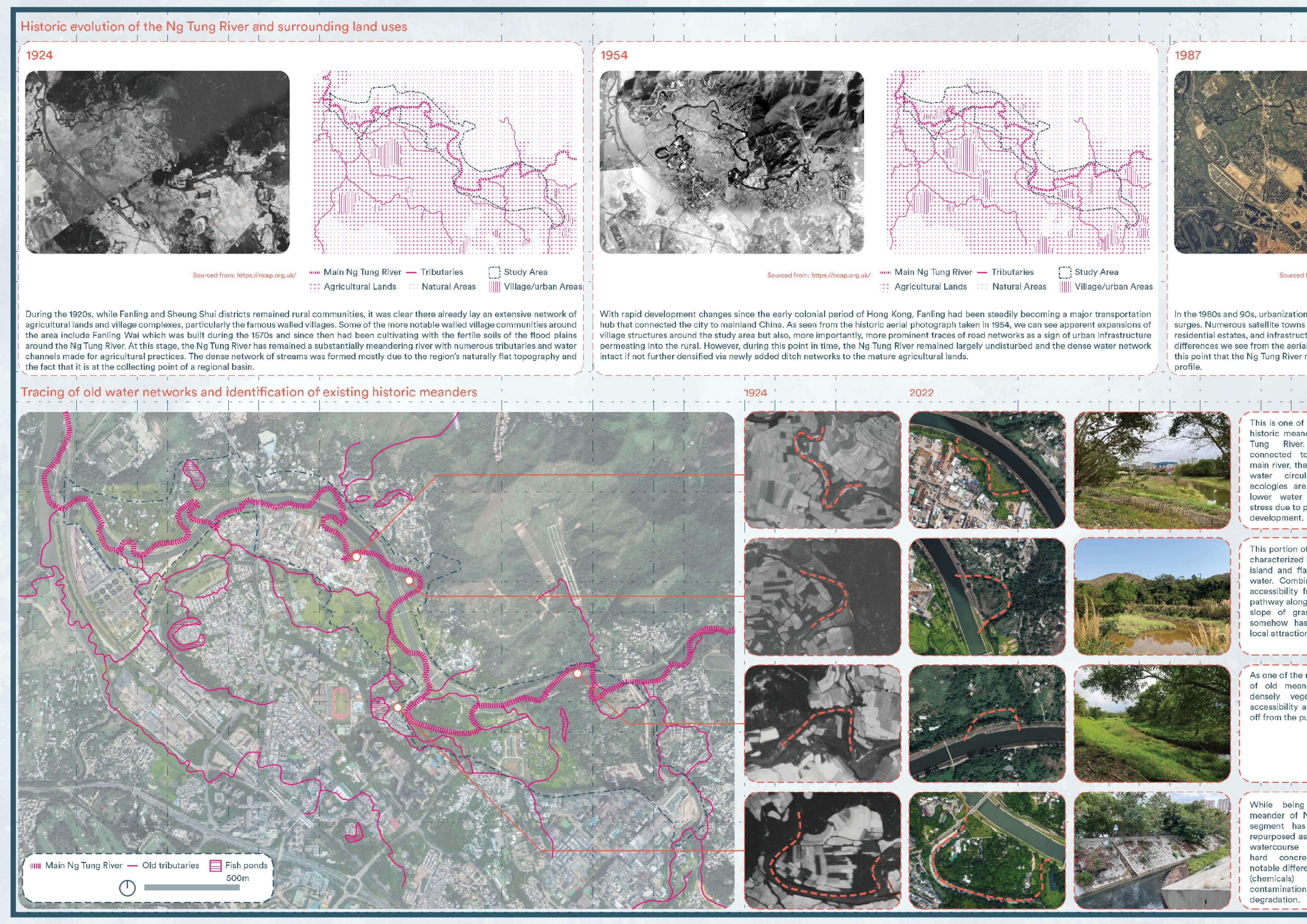Click the 'Historic evolution of the Ng Tung River' heading
This screenshot has height=924, width=1307.
(213, 27)
